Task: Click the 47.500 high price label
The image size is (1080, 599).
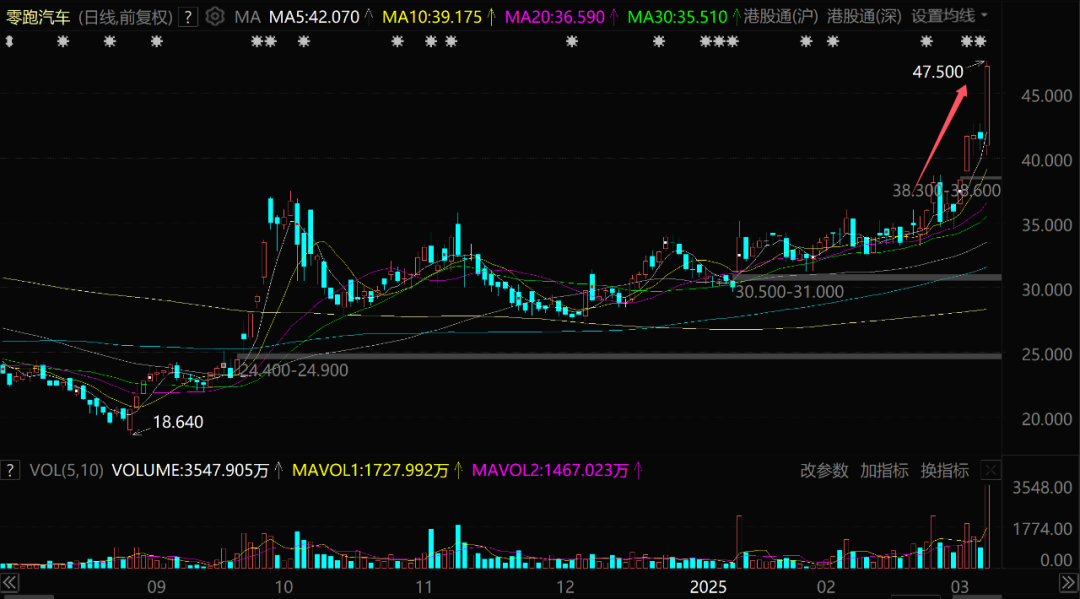Action: coord(937,72)
